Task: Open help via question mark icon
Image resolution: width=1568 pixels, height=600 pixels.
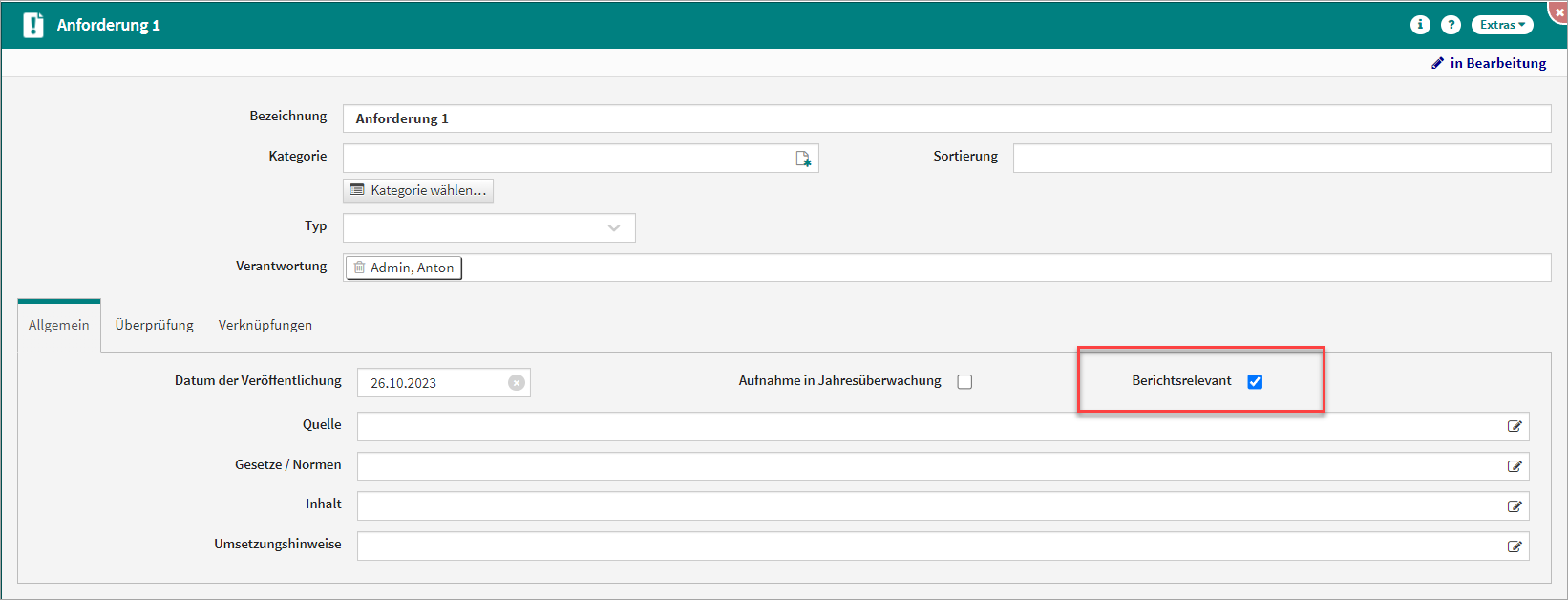Action: point(1451,25)
